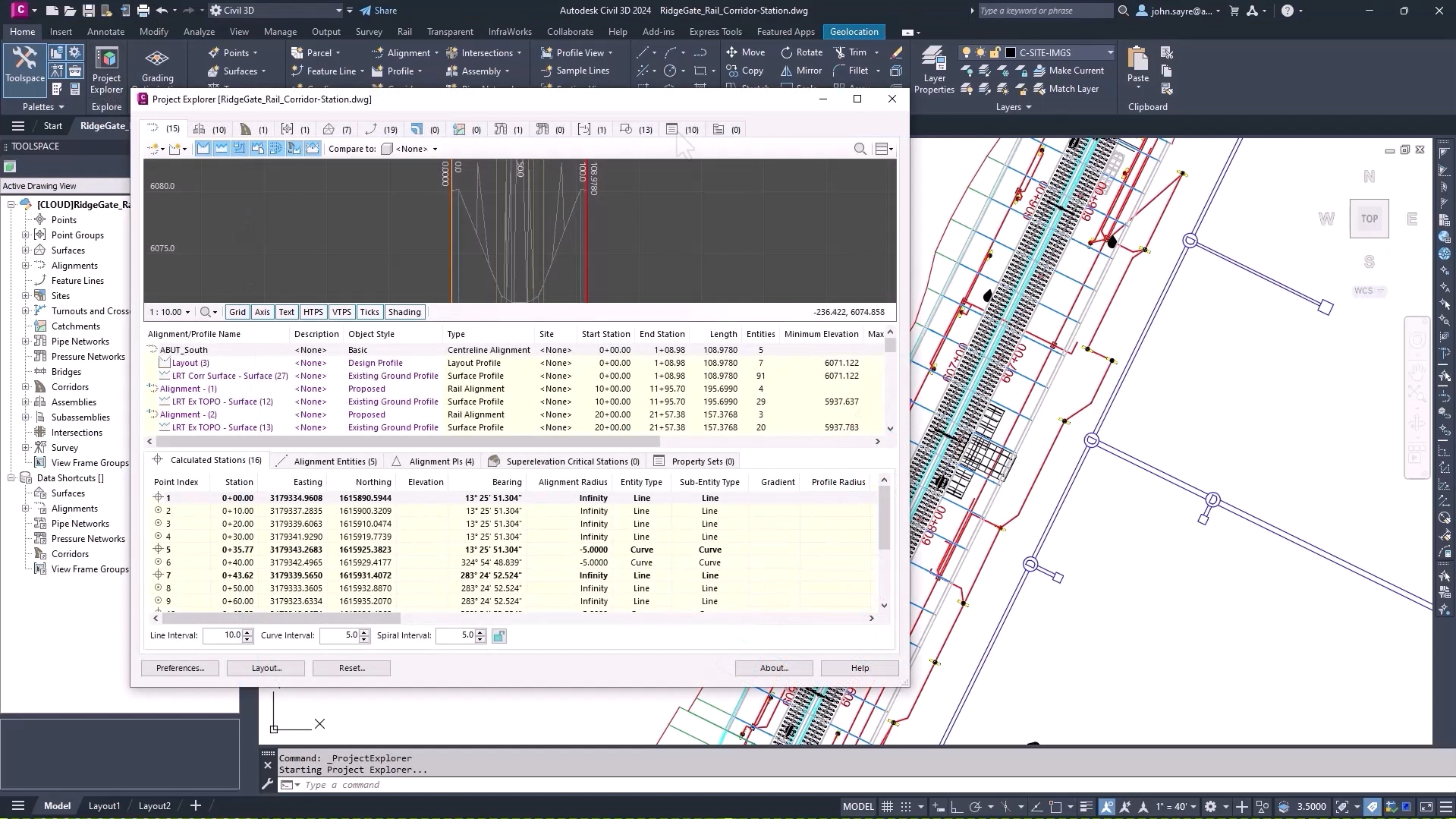Click the Line Interval value field
Viewport: 1456px width, 819px height.
(222, 635)
